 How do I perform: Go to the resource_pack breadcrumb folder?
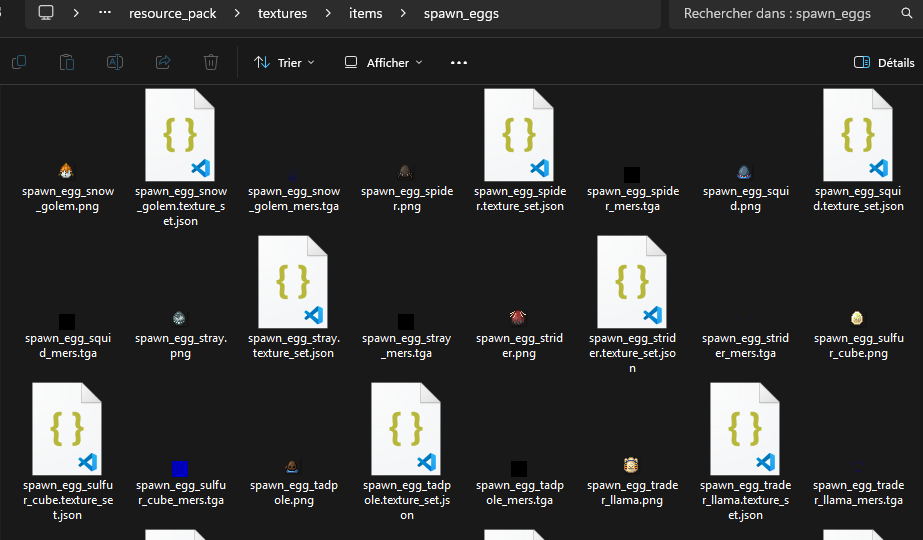click(172, 14)
